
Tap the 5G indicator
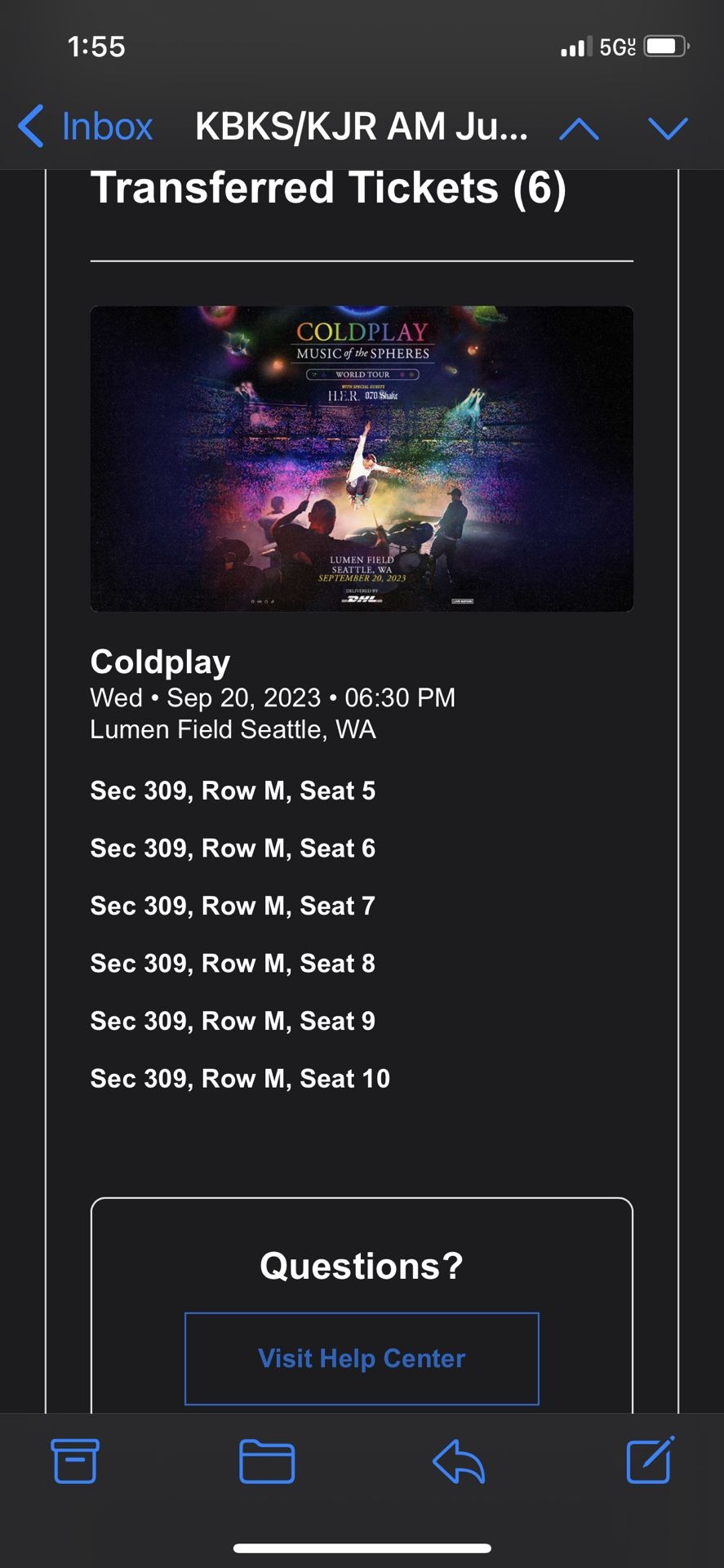click(x=616, y=47)
